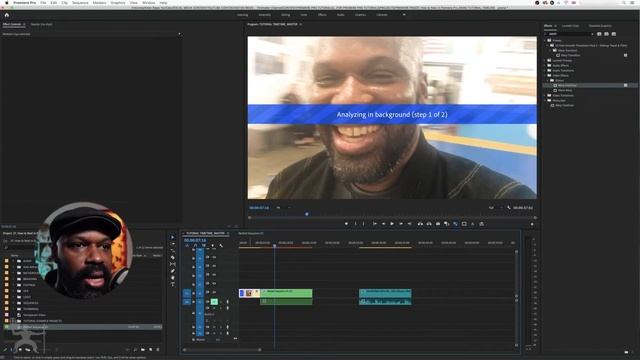Expand the Audio Transitions folder
This screenshot has width=640, height=360.
point(545,70)
